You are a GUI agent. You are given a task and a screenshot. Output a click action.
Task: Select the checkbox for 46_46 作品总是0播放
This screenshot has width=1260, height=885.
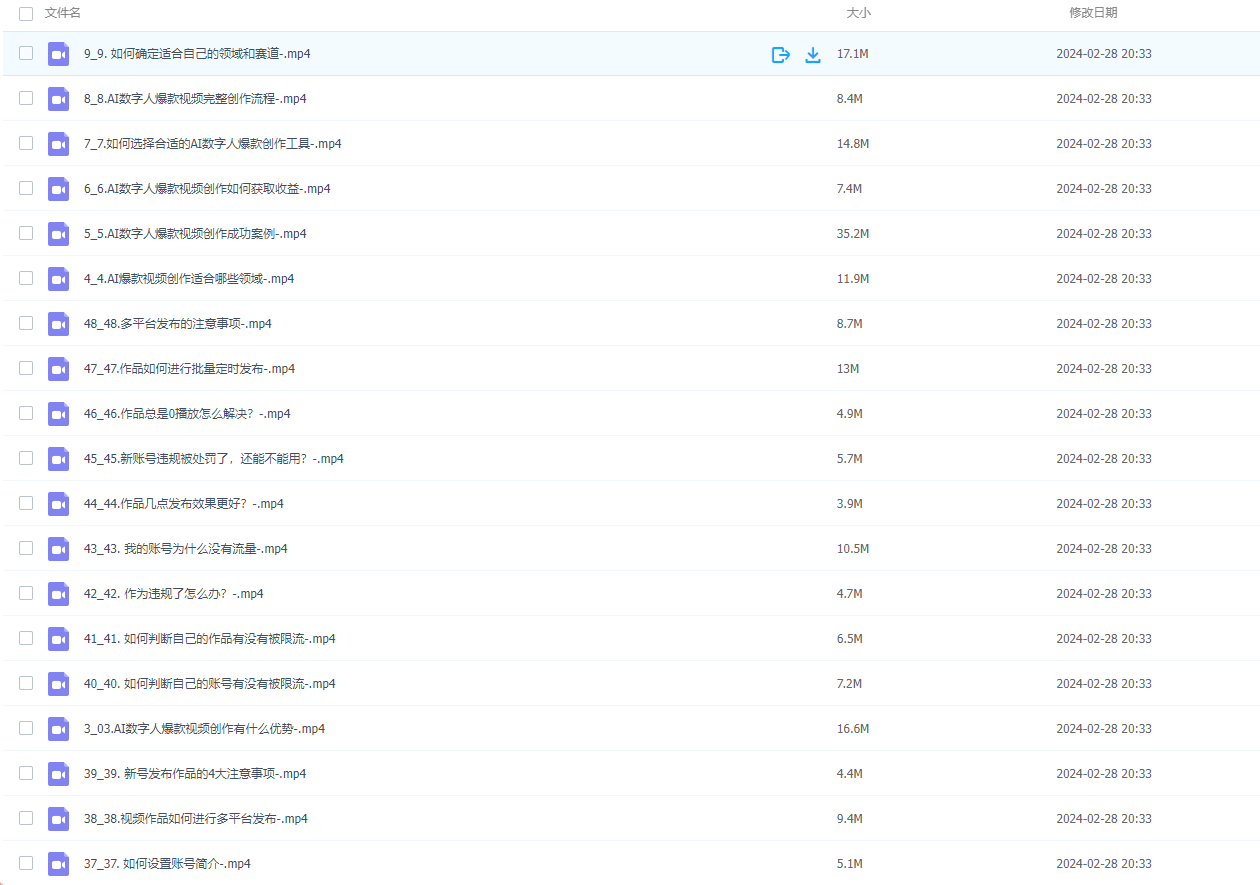[26, 414]
